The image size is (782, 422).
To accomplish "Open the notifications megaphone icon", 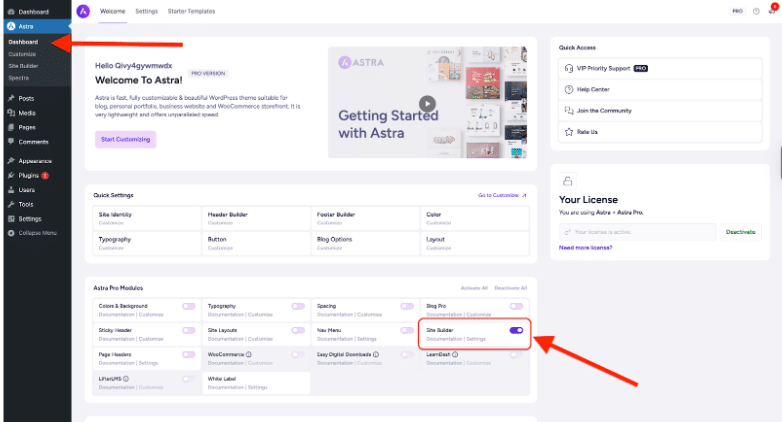I will click(x=772, y=11).
